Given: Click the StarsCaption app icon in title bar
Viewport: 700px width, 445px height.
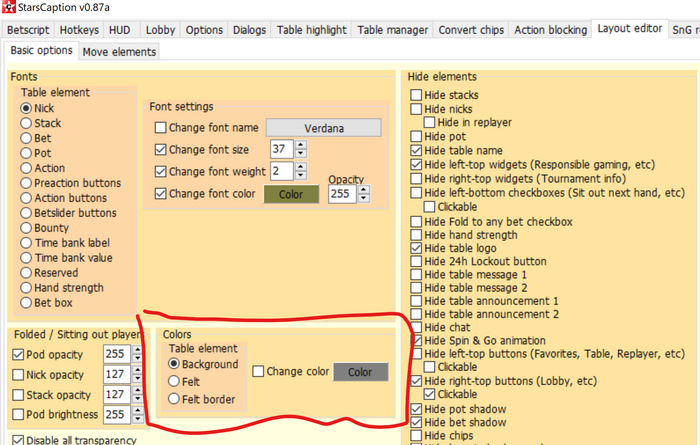Looking at the screenshot, I should tap(9, 8).
